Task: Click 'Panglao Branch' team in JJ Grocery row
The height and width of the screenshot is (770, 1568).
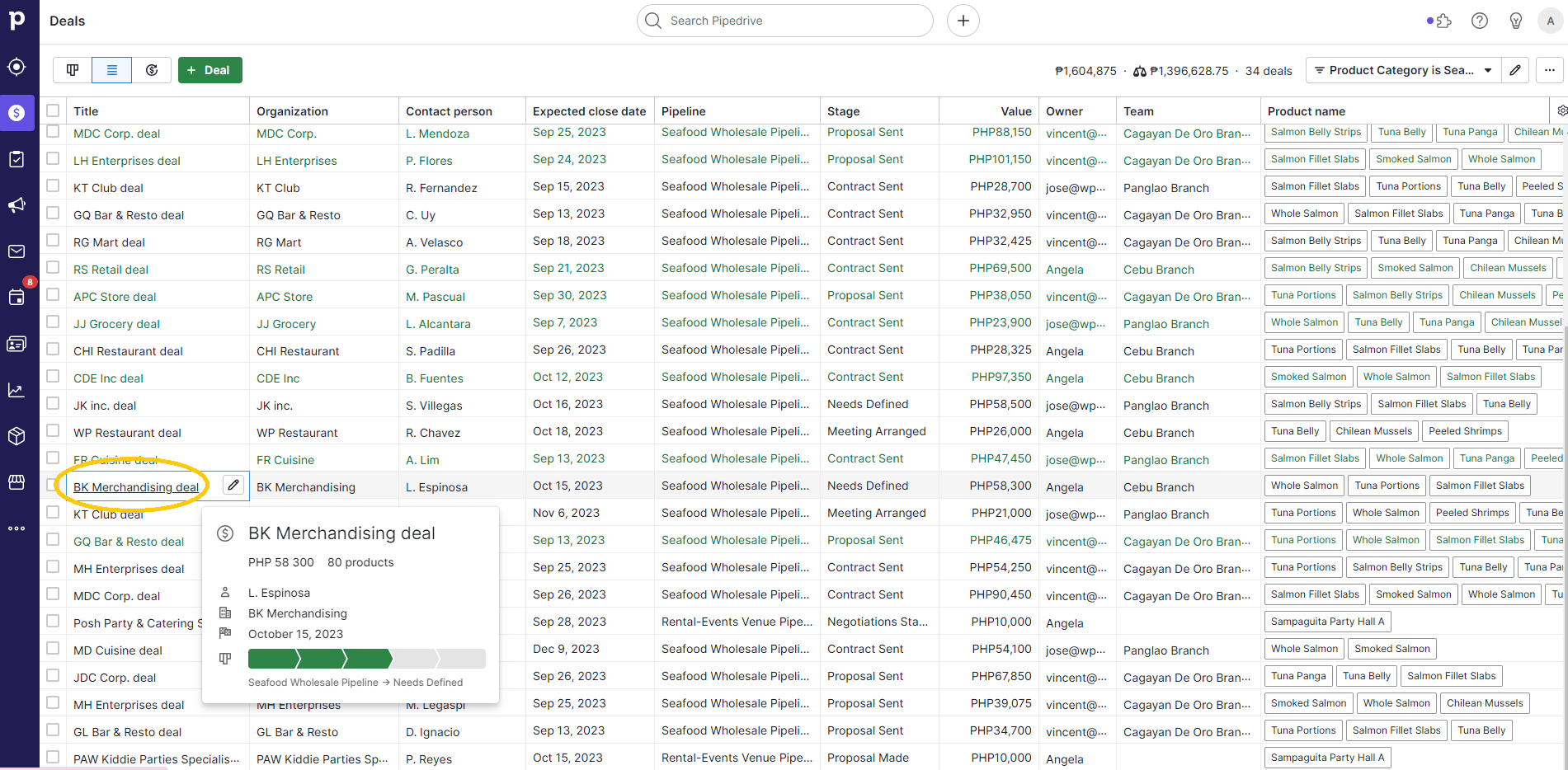Action: (1166, 324)
